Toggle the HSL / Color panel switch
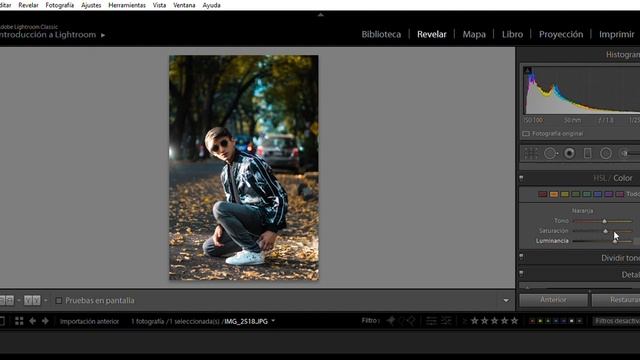Image resolution: width=640 pixels, height=360 pixels. coord(521,178)
